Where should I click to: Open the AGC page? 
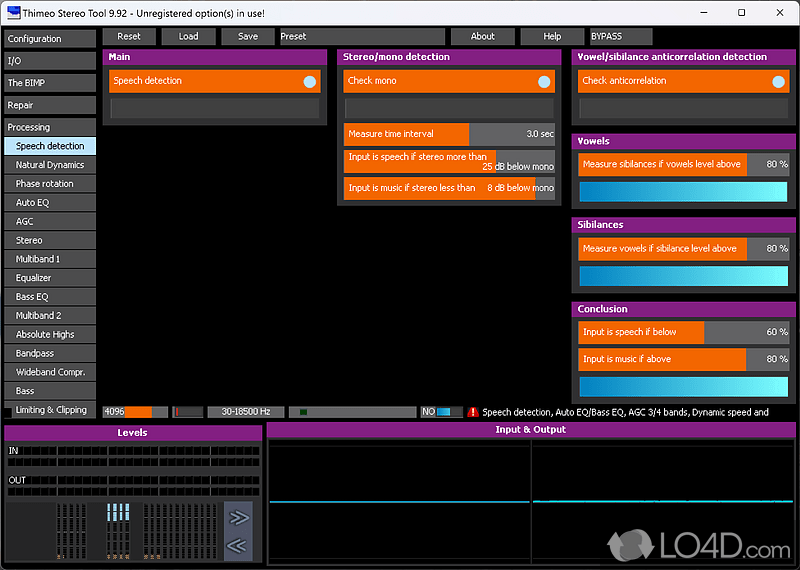50,221
